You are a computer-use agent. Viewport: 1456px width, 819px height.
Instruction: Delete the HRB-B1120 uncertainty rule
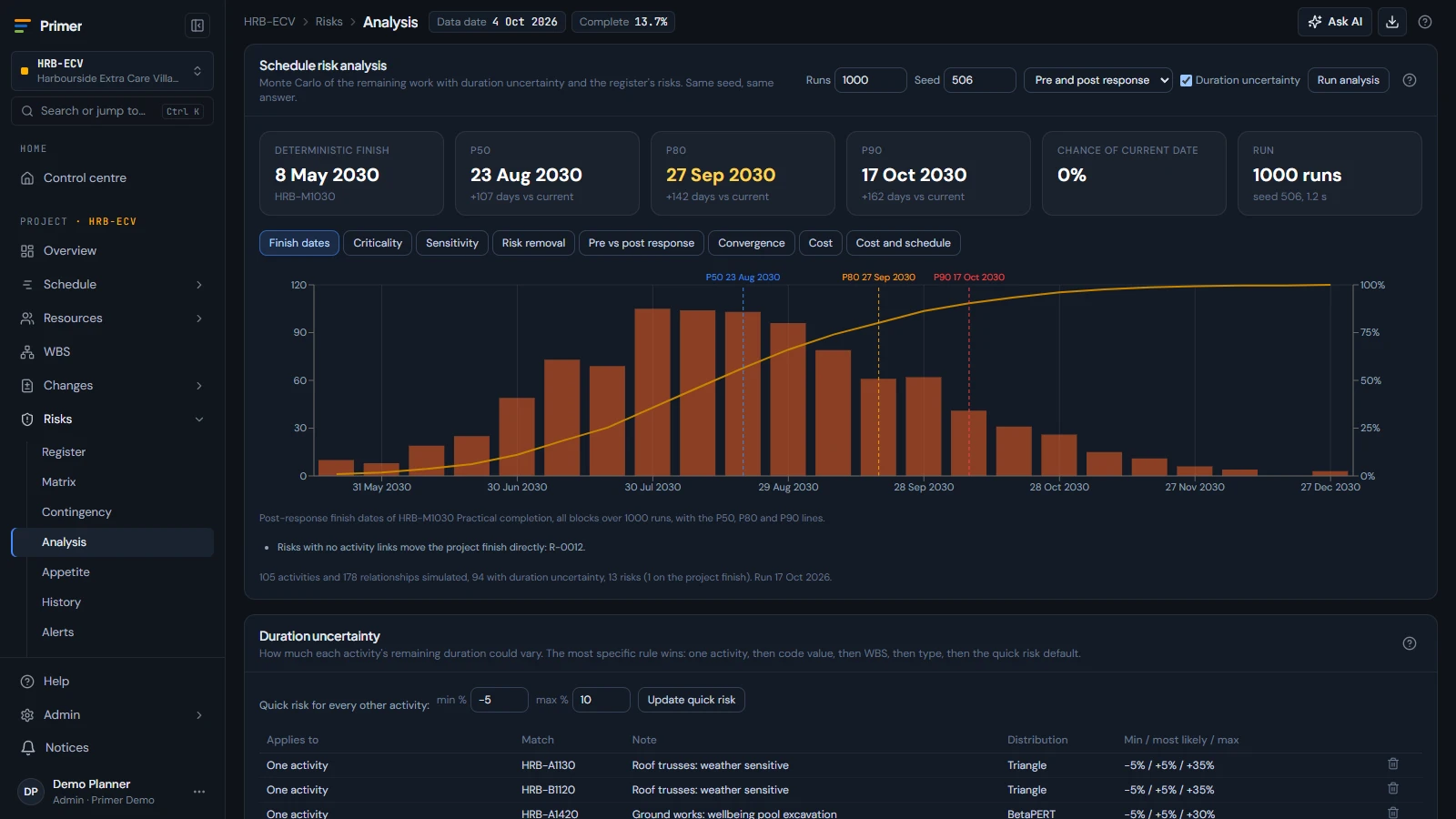coord(1392,789)
